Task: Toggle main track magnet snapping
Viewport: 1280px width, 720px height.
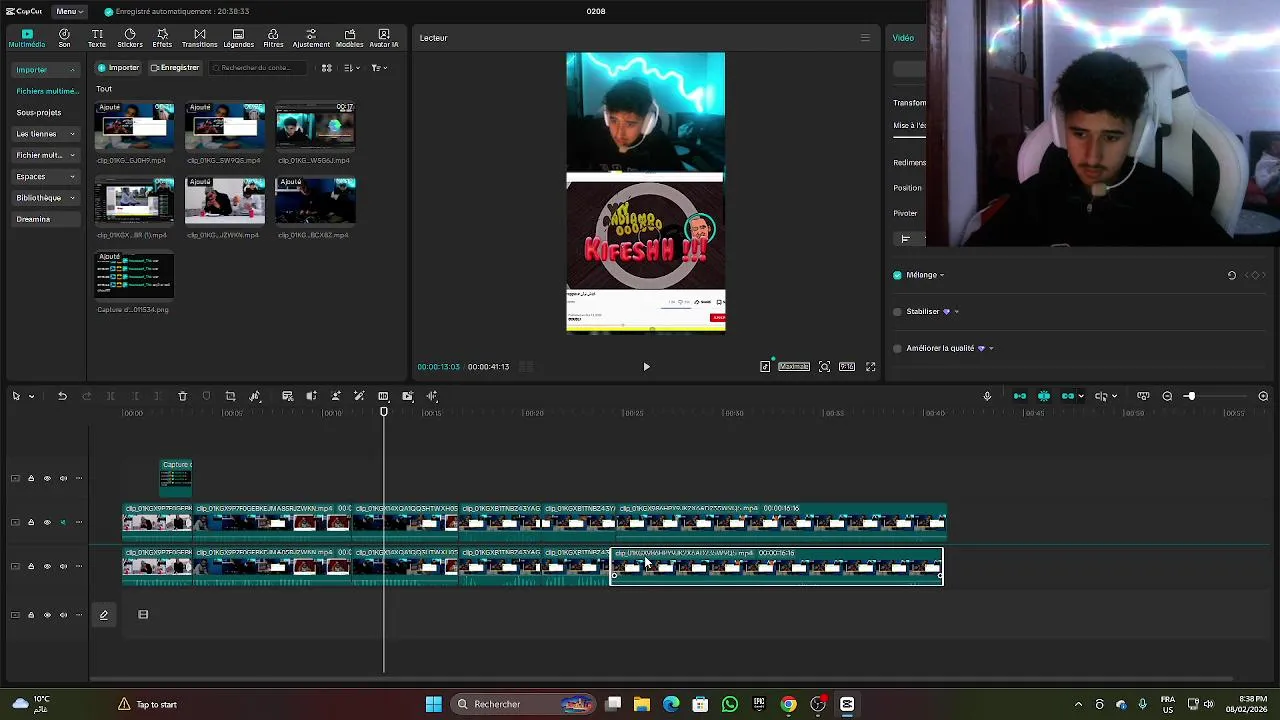Action: [1020, 397]
